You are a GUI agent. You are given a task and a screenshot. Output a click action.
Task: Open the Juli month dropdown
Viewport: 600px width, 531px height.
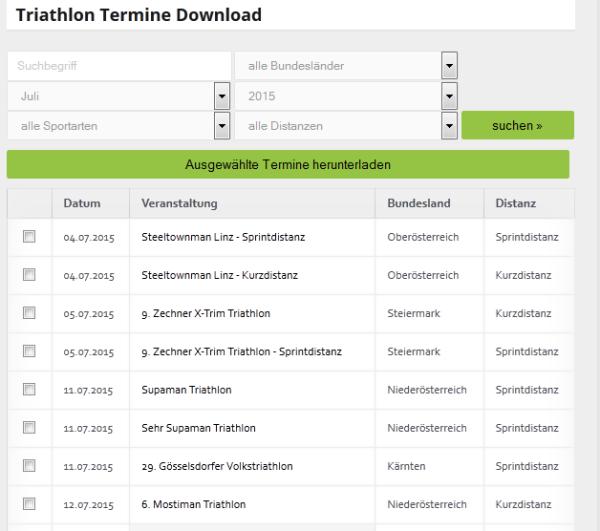tap(119, 96)
